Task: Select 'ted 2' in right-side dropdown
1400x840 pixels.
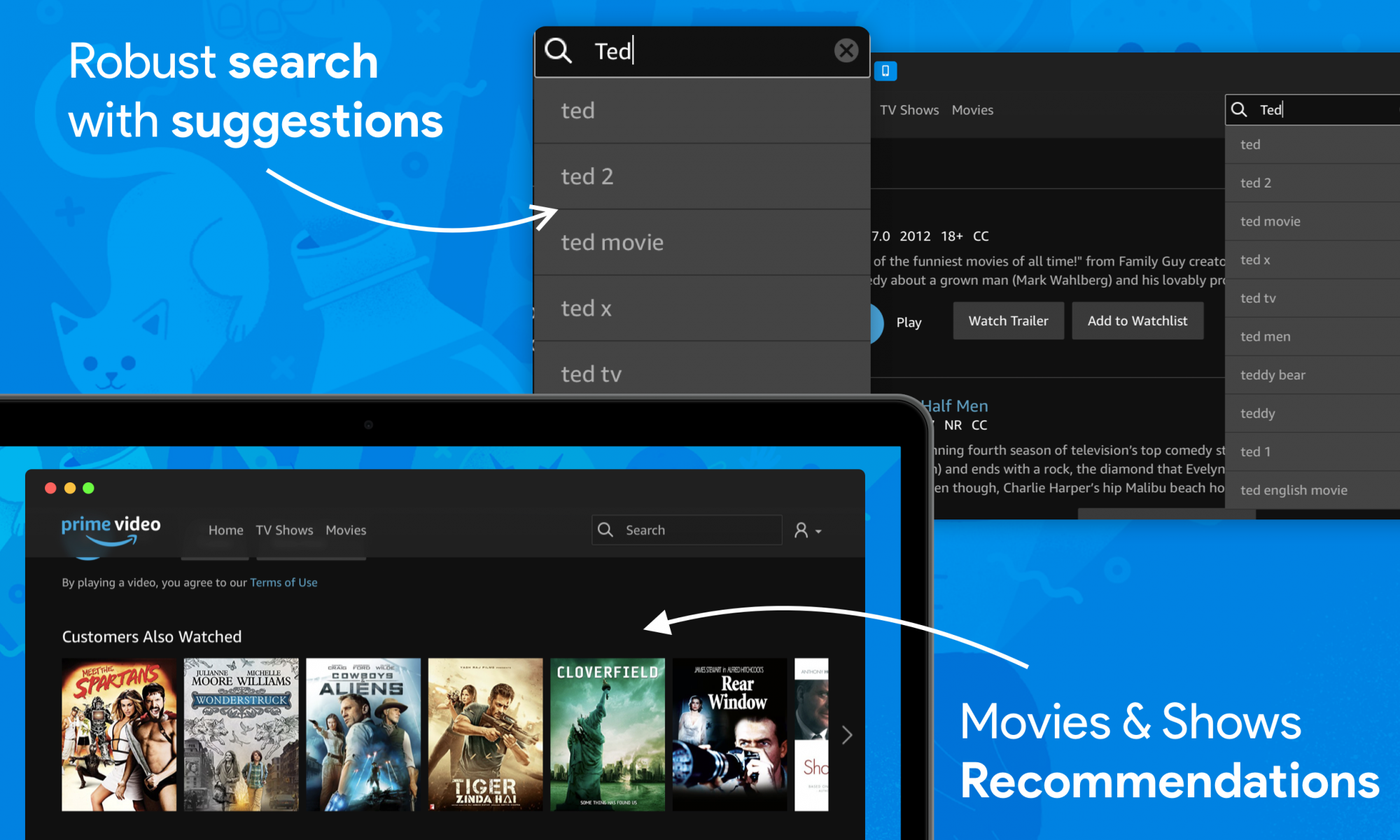Action: coord(1312,183)
